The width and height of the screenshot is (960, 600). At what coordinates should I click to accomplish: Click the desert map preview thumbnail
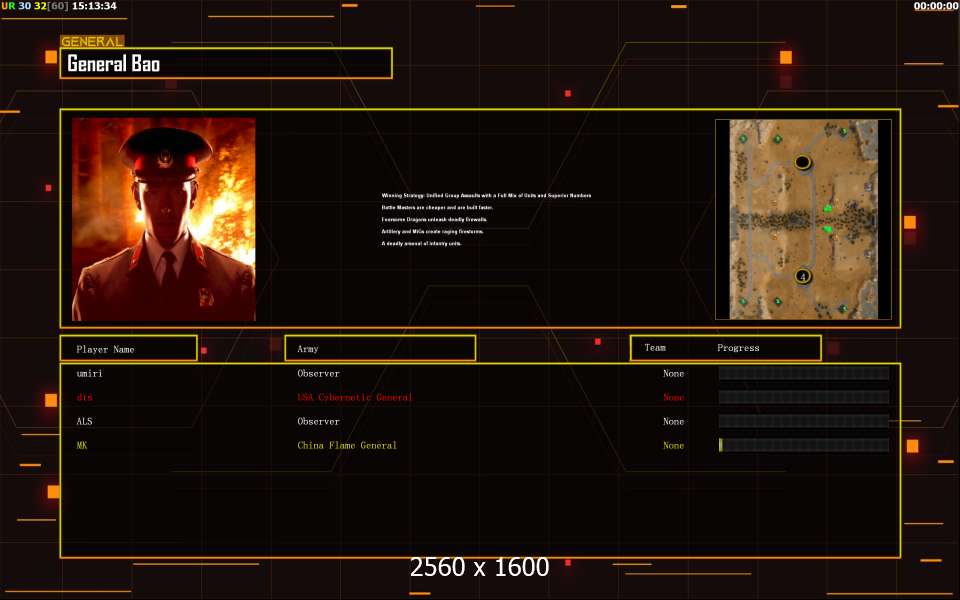click(803, 219)
